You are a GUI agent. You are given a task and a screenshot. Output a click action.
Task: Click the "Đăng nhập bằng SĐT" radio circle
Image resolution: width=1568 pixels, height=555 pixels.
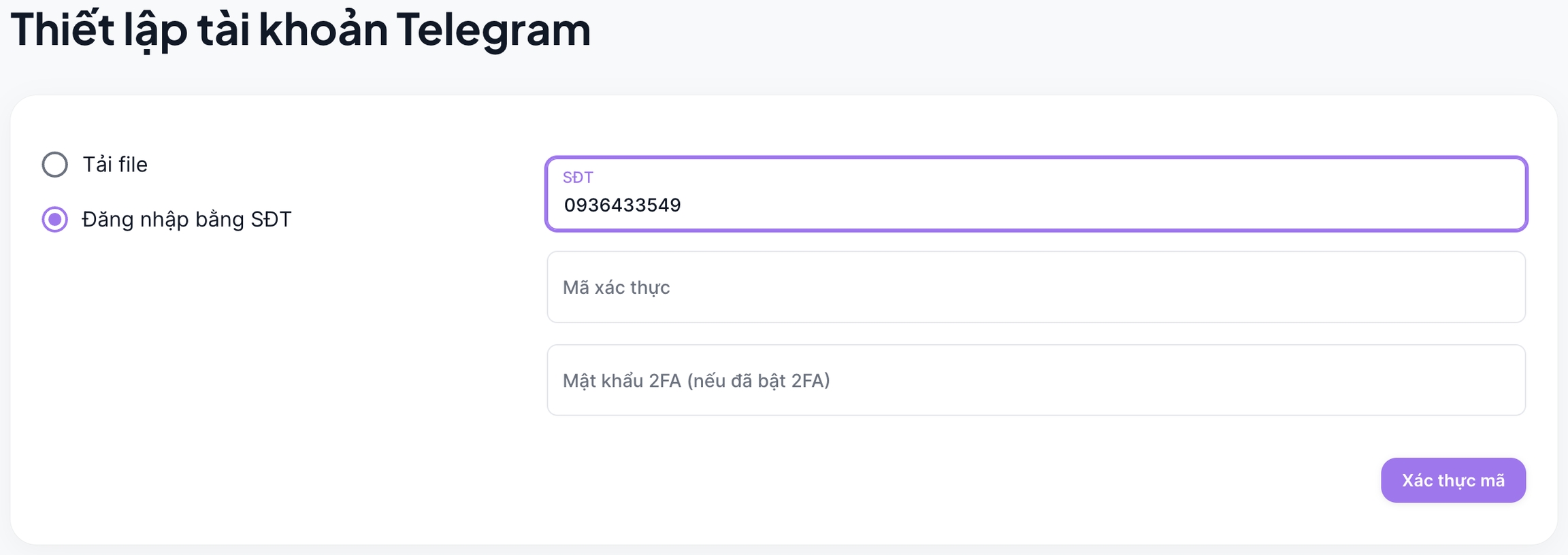pyautogui.click(x=55, y=220)
